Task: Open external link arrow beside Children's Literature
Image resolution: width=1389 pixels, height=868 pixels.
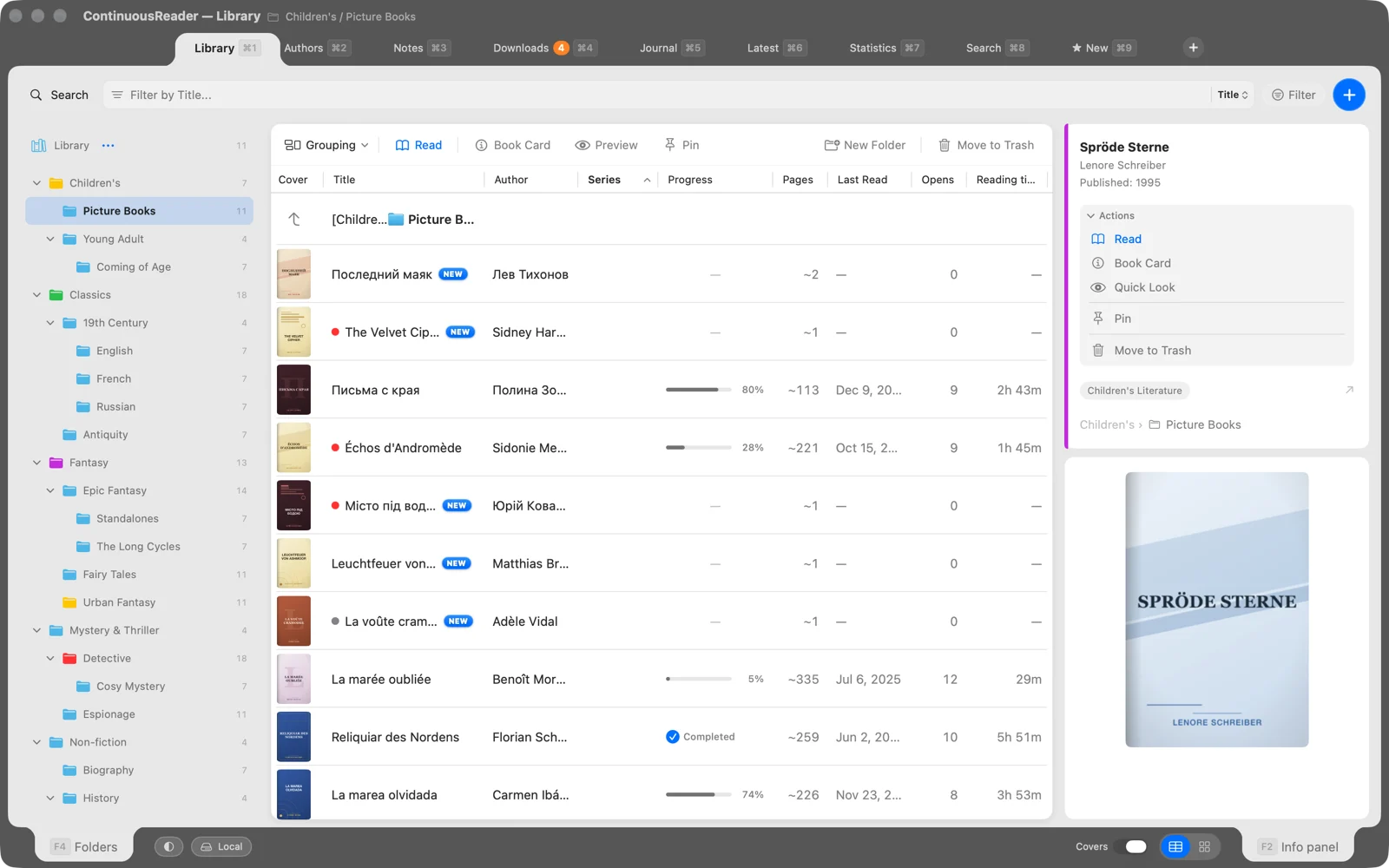Action: pos(1349,391)
